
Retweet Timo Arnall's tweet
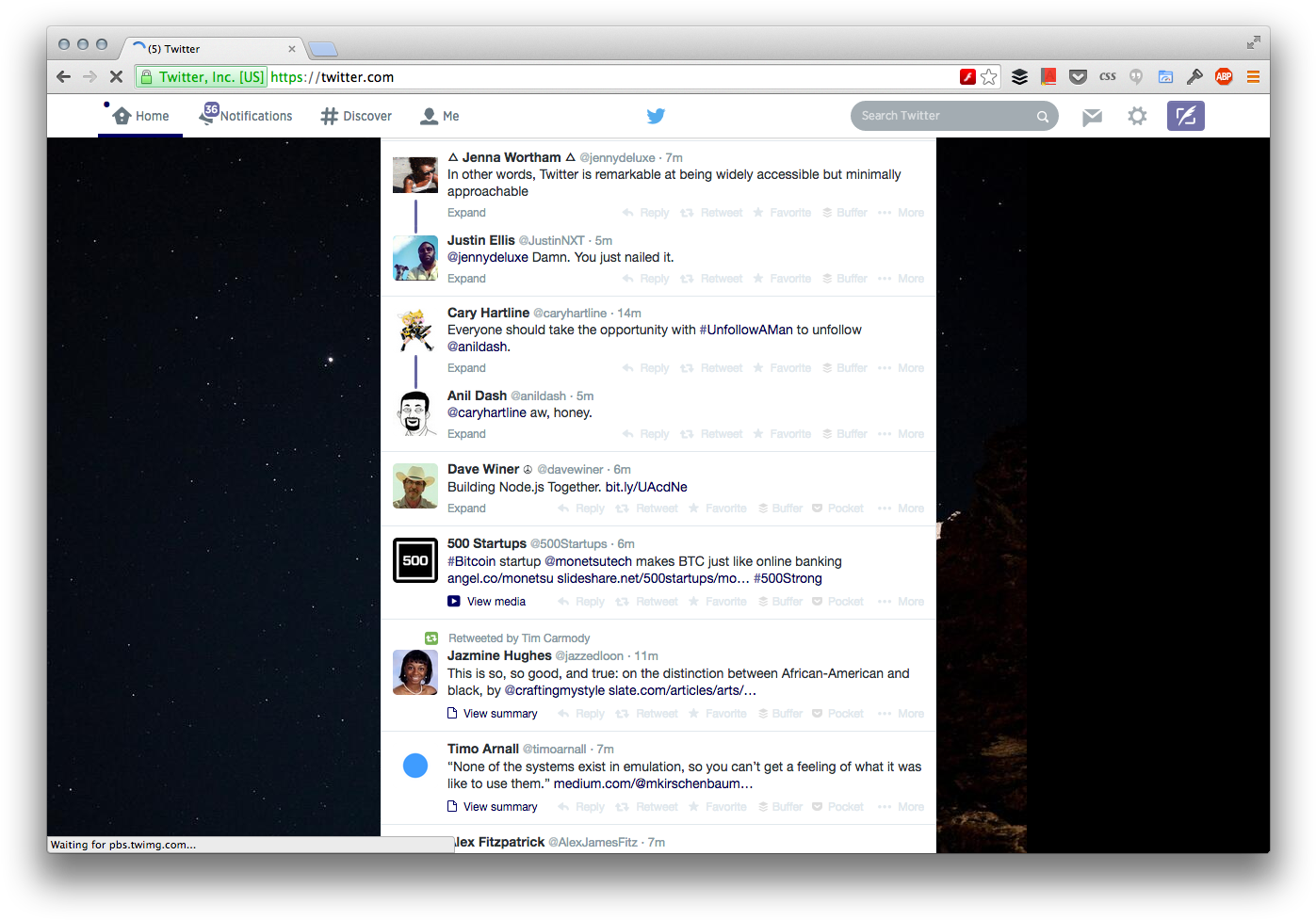pos(647,807)
